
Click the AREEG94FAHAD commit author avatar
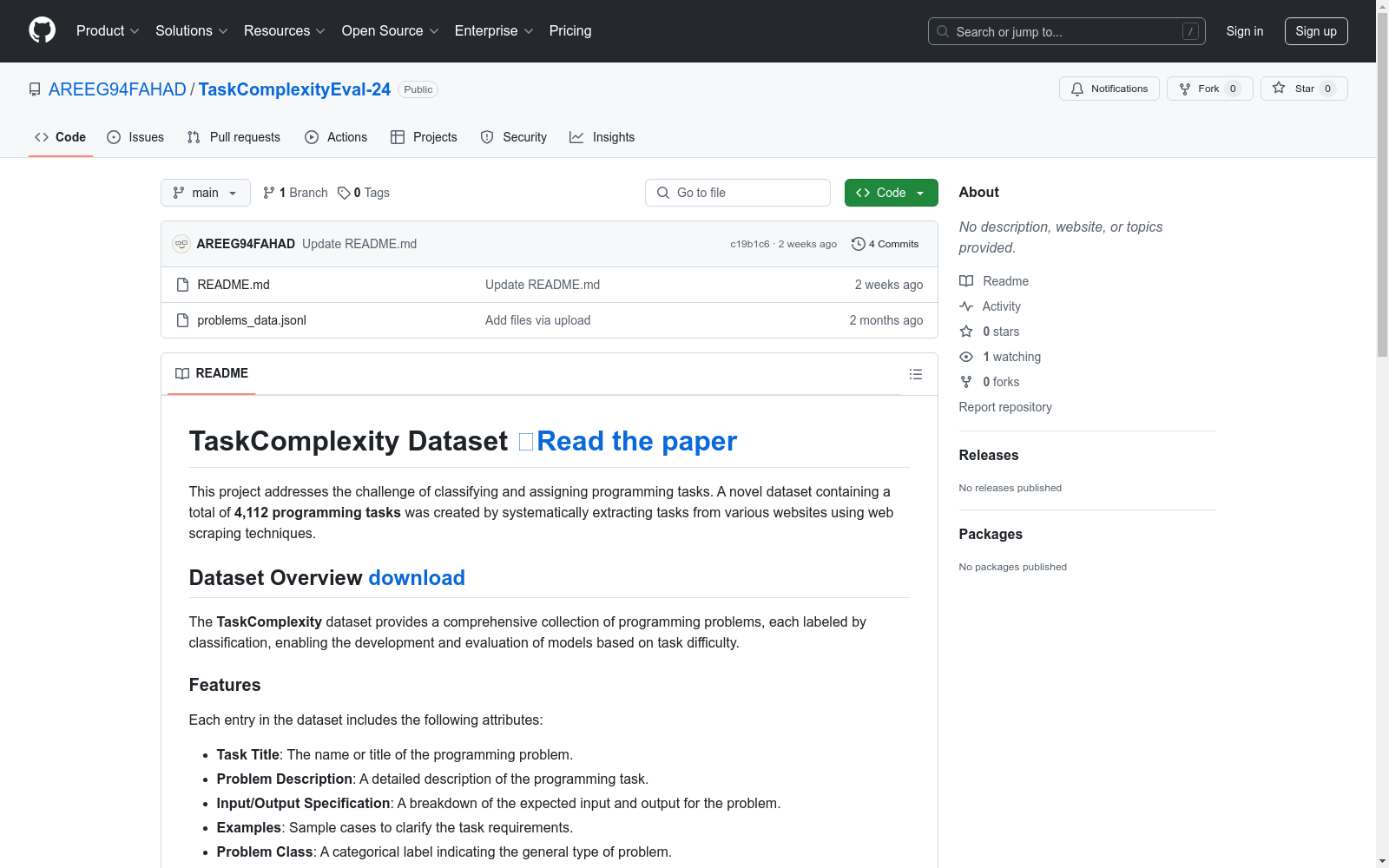coord(181,244)
